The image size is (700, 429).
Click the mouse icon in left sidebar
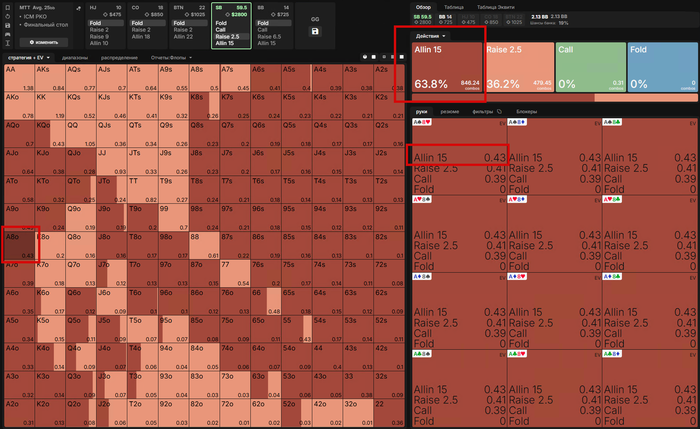(8, 17)
